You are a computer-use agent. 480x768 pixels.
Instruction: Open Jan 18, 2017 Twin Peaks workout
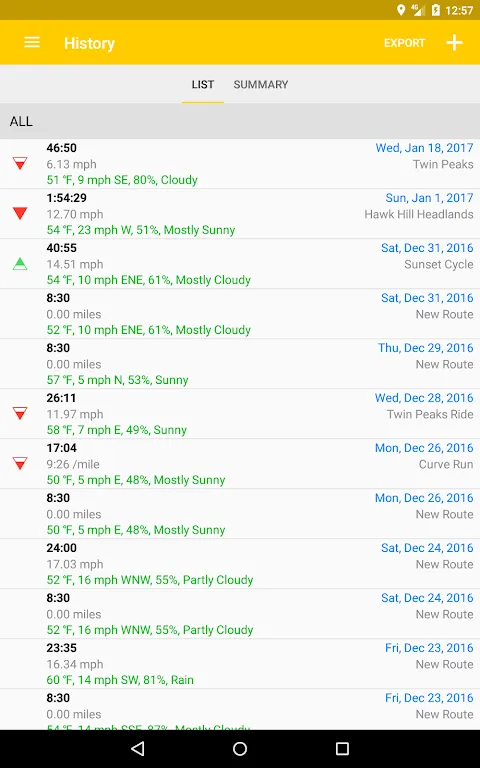(240, 164)
